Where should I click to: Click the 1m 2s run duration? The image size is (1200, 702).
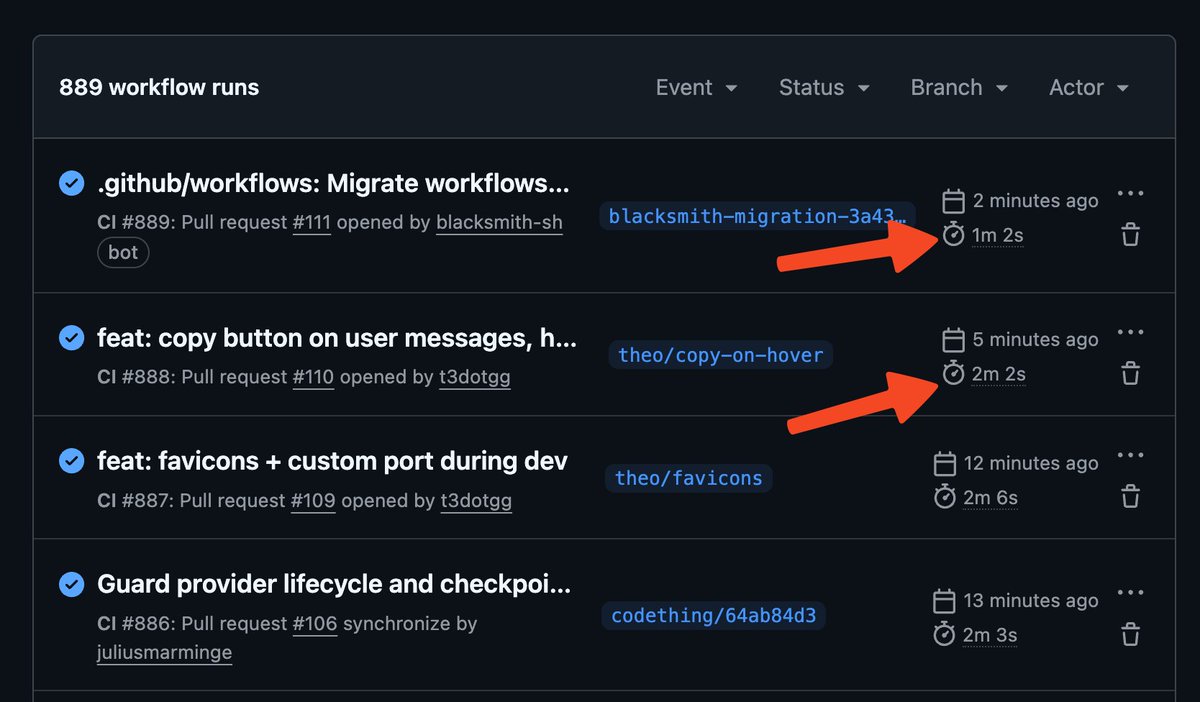pos(997,236)
